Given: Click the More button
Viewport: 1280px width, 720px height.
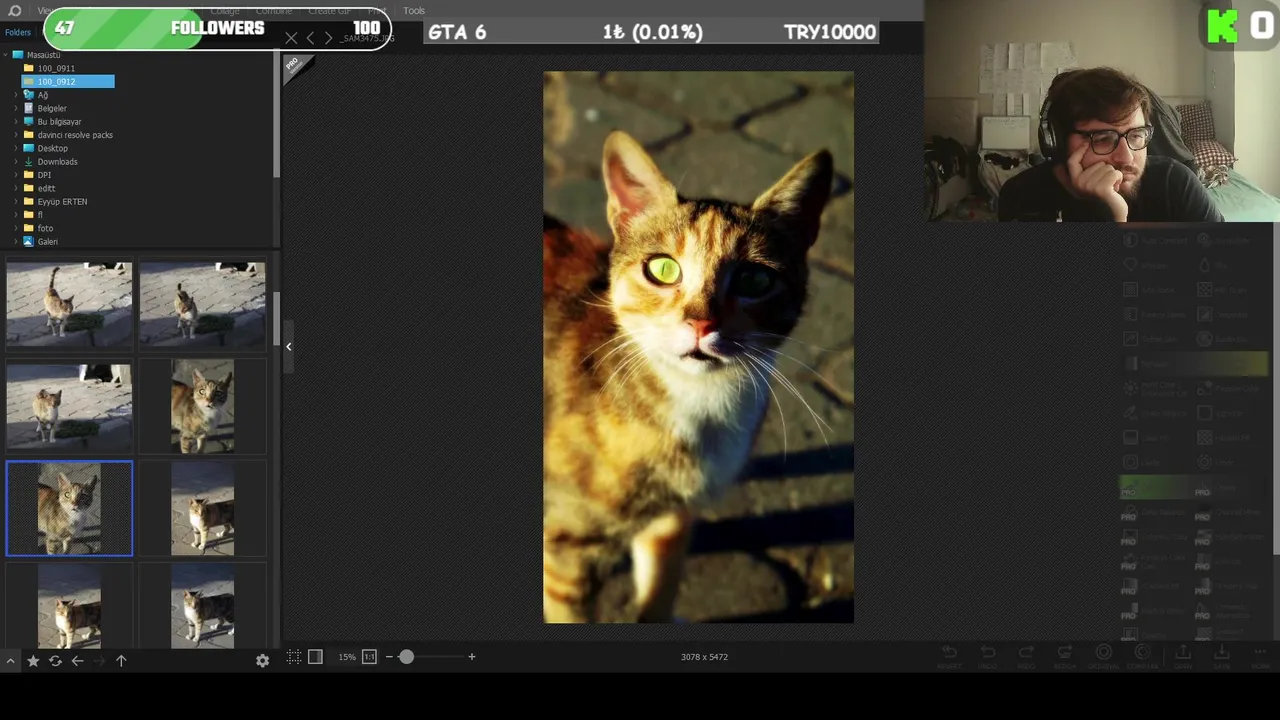Looking at the screenshot, I should tap(1260, 657).
